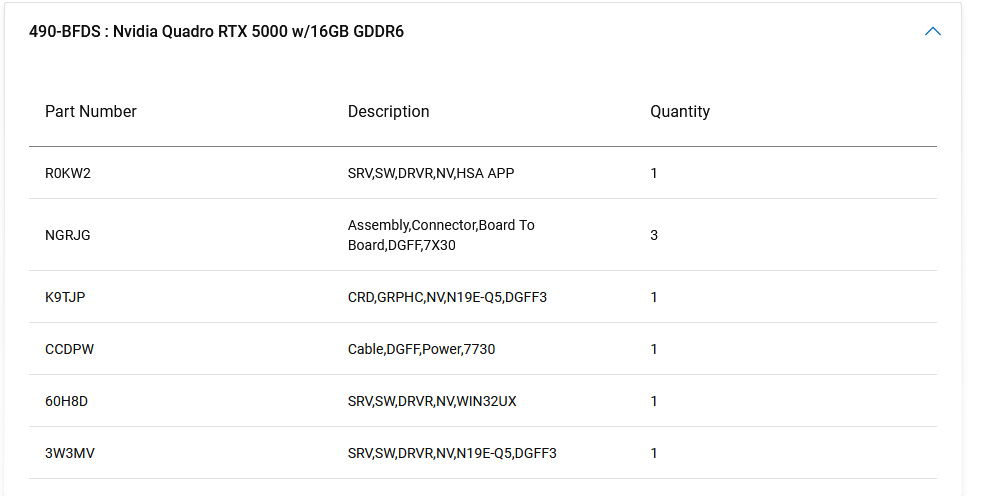
Task: Click the quantity value for R0KW2
Action: (x=654, y=173)
